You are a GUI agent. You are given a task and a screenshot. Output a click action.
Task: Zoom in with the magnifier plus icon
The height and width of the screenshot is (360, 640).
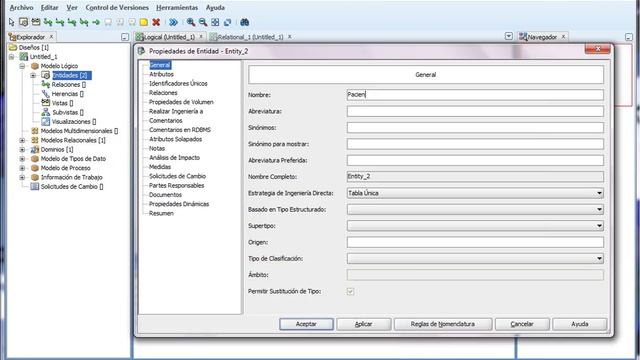pyautogui.click(x=191, y=22)
